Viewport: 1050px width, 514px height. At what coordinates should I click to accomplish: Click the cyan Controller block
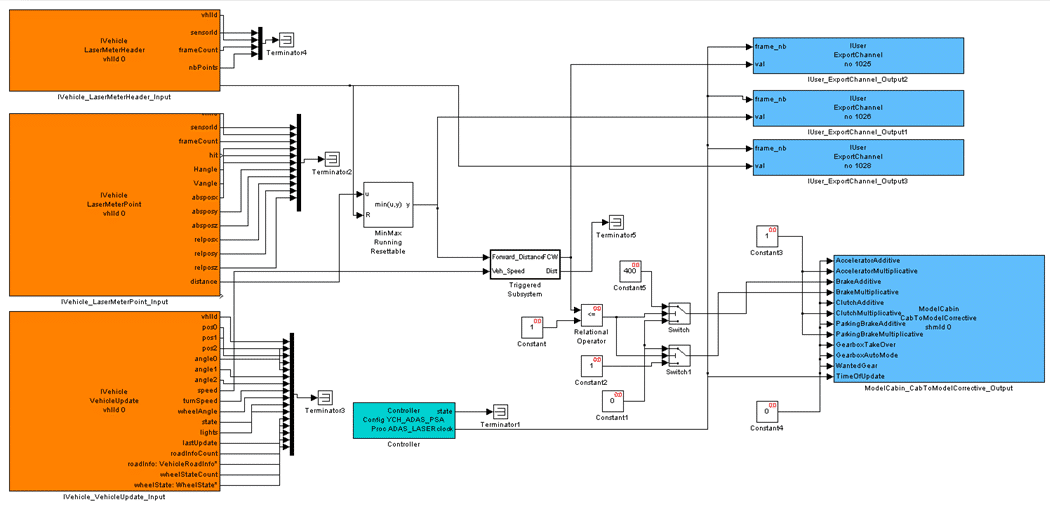pyautogui.click(x=404, y=420)
